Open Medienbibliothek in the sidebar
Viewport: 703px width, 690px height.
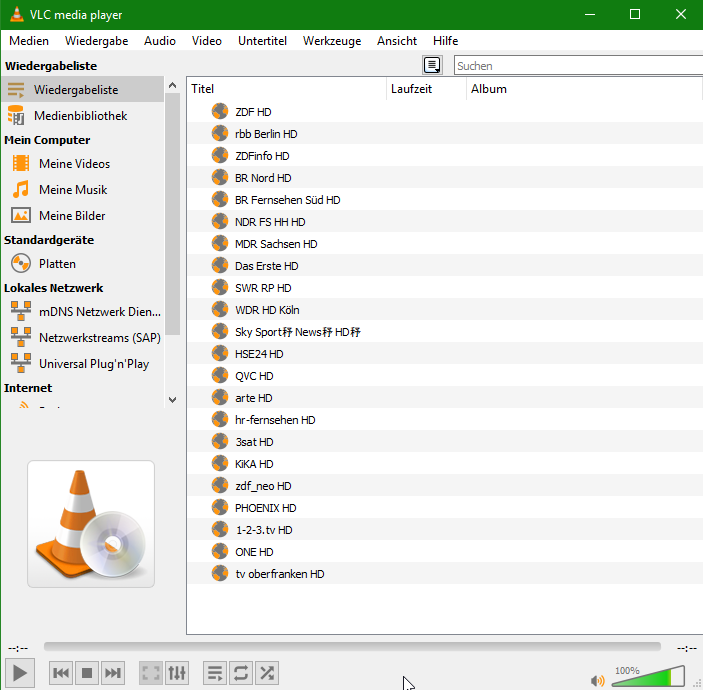(x=82, y=116)
